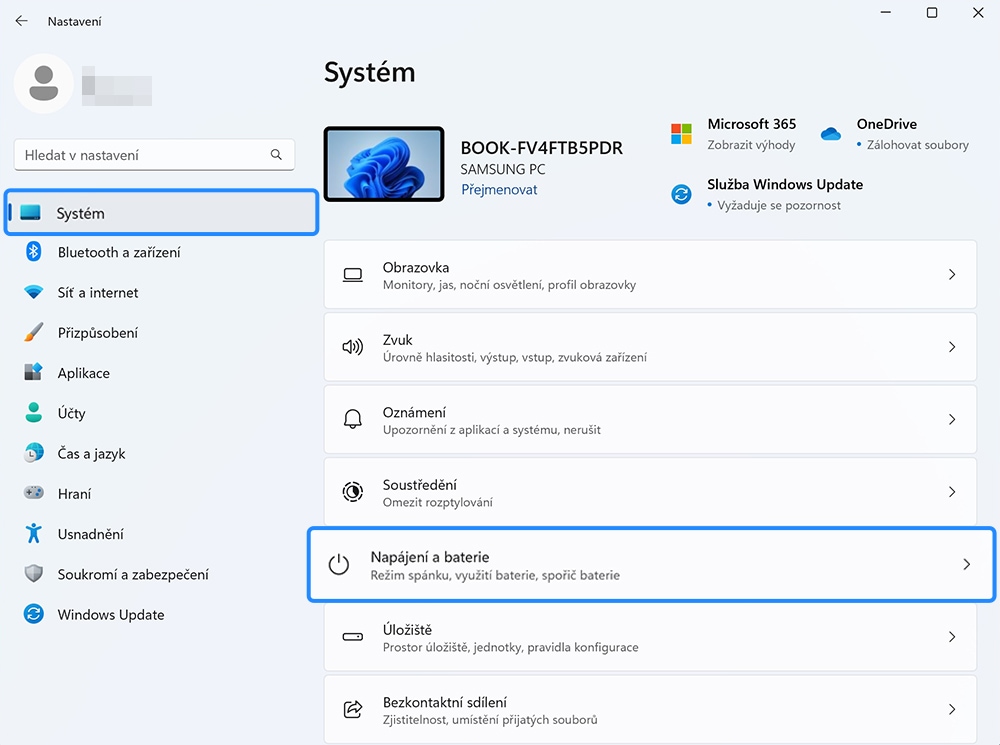Click the Nastavení window title
The width and height of the screenshot is (1000, 745).
point(74,22)
